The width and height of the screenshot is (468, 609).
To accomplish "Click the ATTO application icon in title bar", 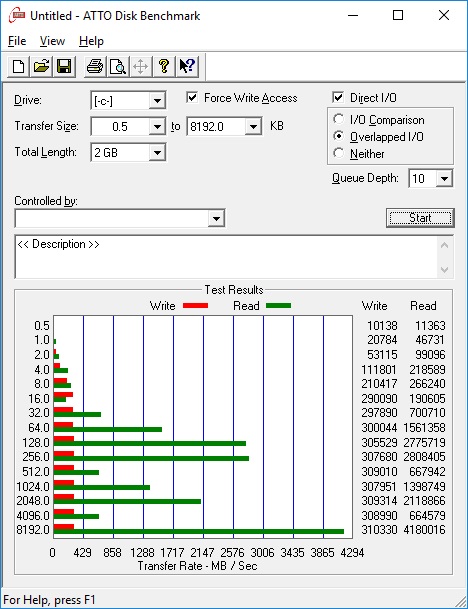I will (17, 16).
